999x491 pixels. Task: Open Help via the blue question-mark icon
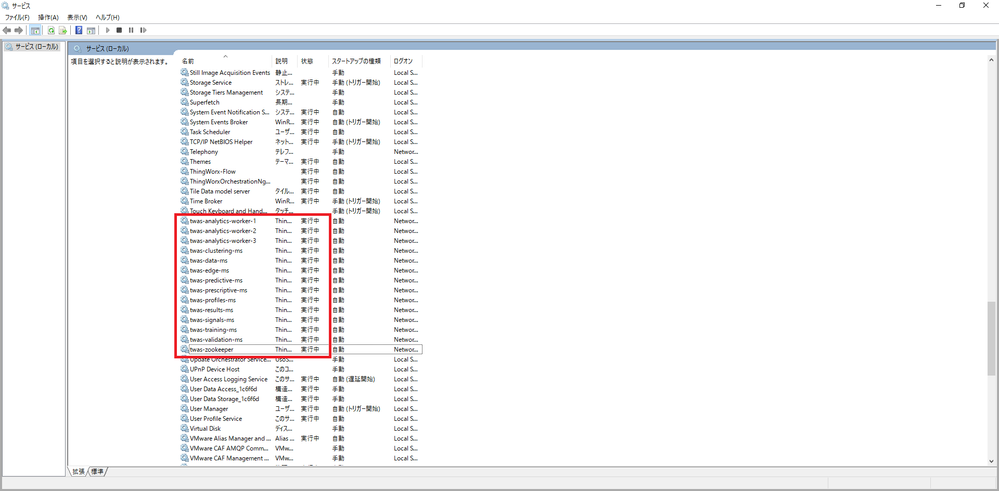[x=79, y=30]
